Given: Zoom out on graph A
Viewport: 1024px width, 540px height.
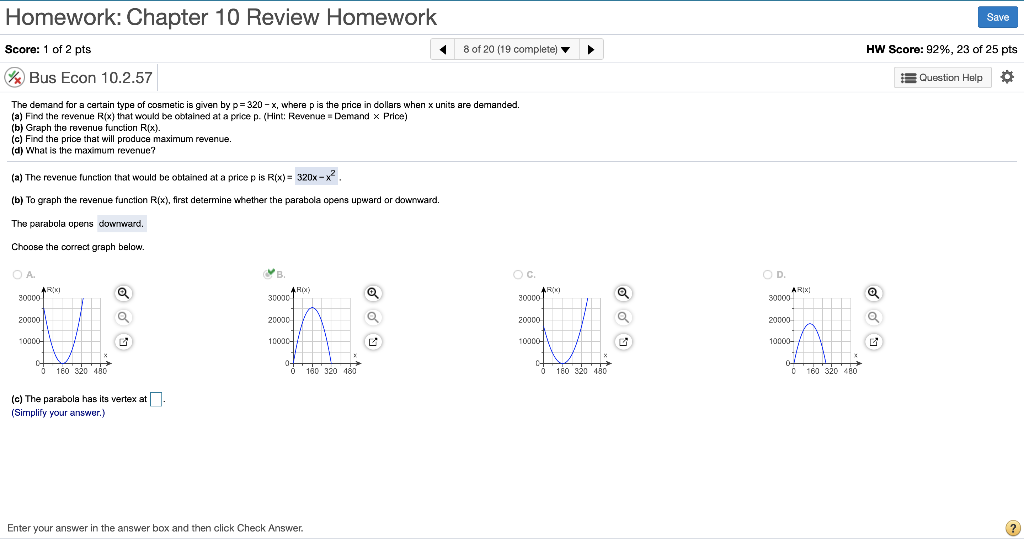Looking at the screenshot, I should coord(123,317).
